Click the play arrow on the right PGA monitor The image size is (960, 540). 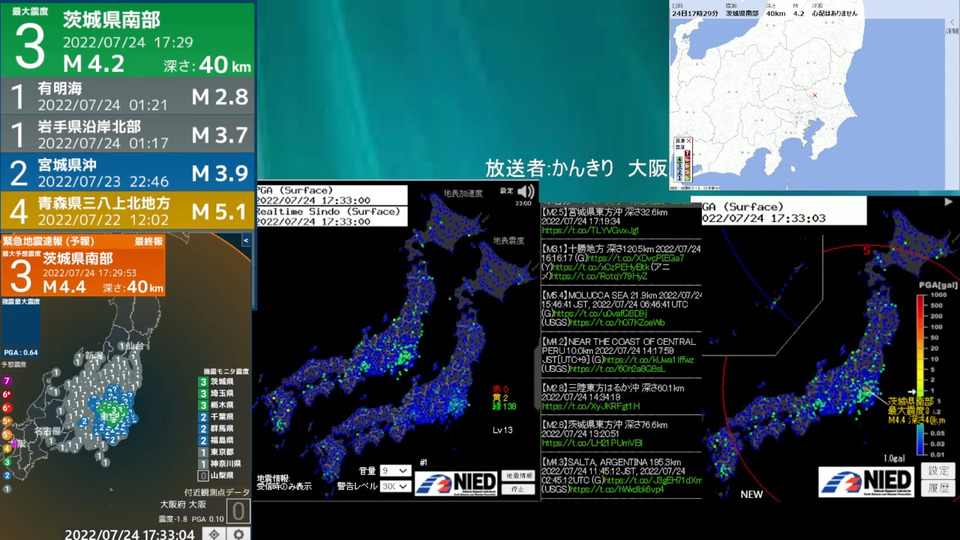click(x=948, y=201)
